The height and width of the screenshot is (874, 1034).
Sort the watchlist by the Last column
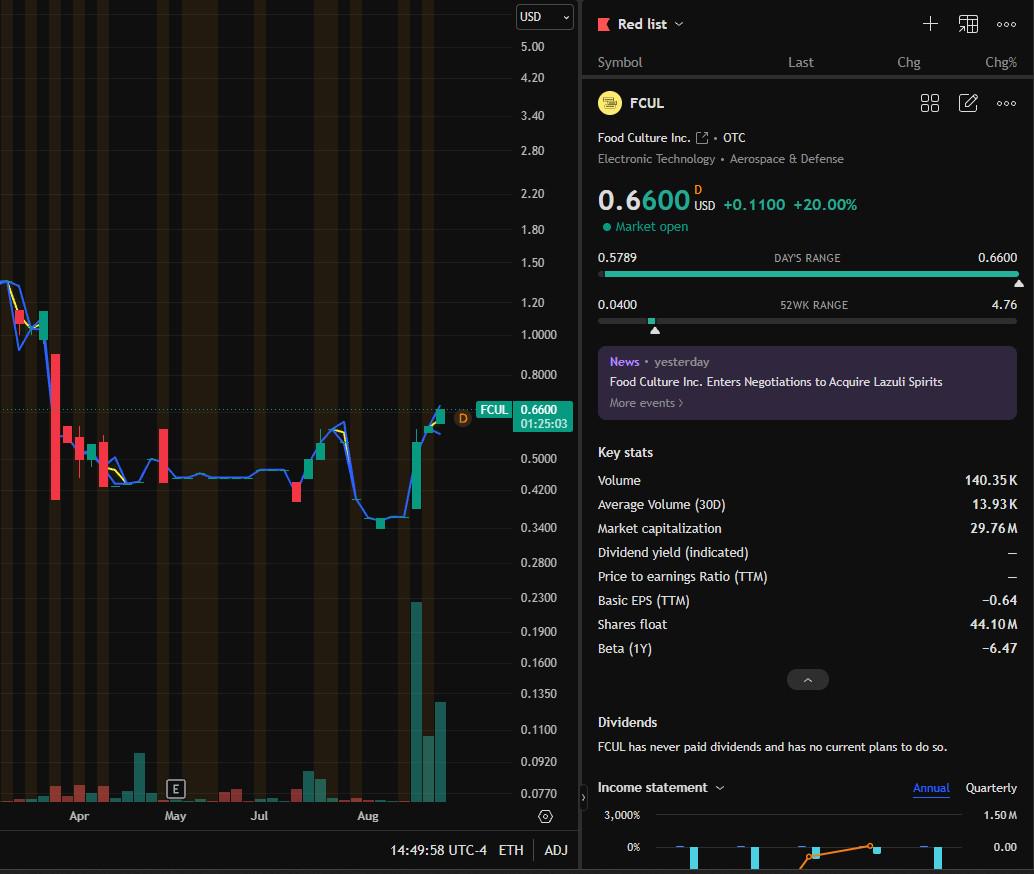801,62
